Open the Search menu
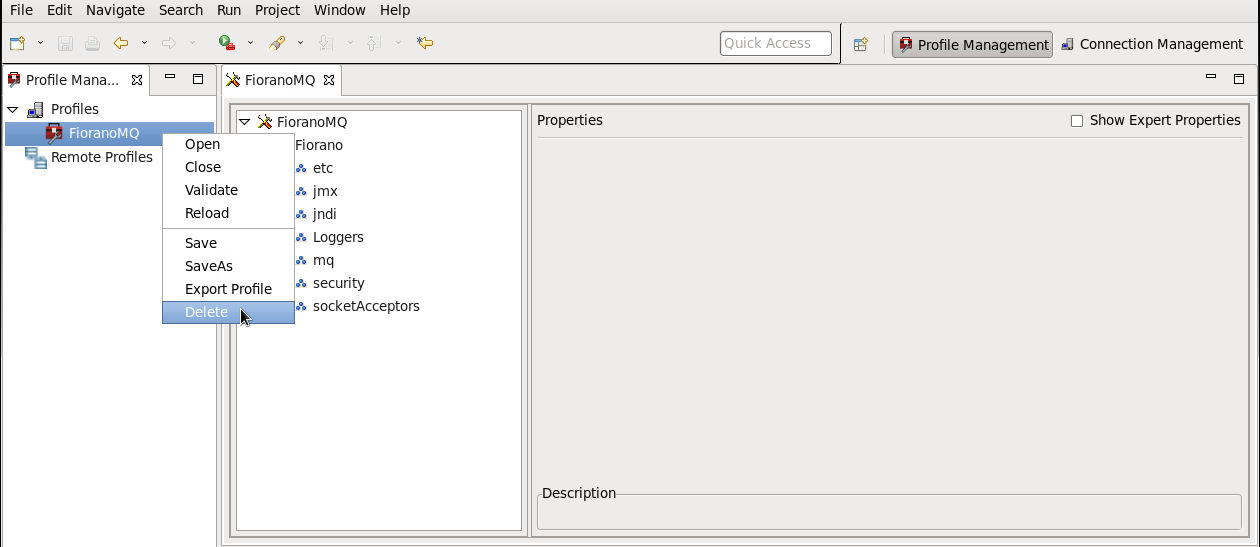 pyautogui.click(x=181, y=10)
